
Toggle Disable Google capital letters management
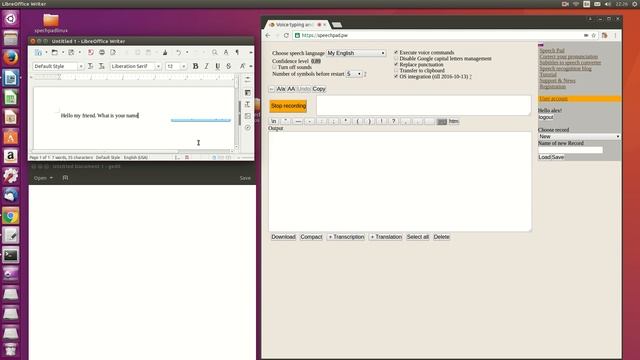pyautogui.click(x=396, y=58)
